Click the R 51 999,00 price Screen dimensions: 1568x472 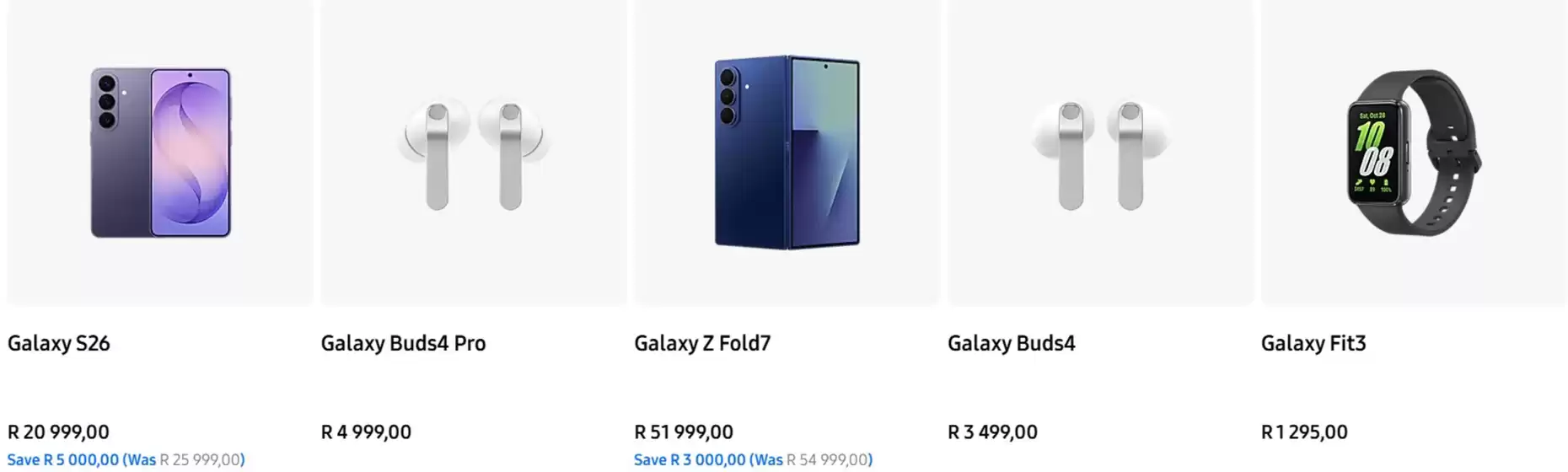point(684,432)
